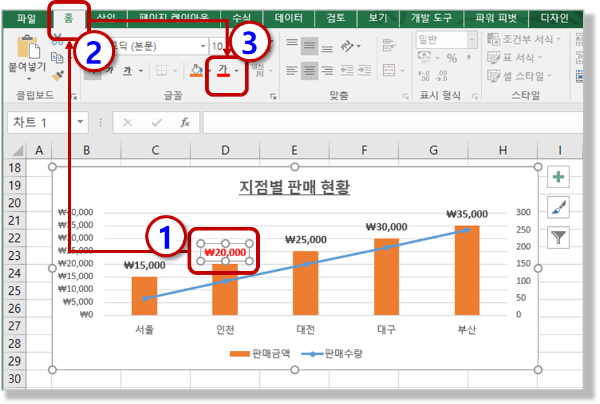Click the fx insert function icon
The height and width of the screenshot is (404, 600).
coord(185,122)
